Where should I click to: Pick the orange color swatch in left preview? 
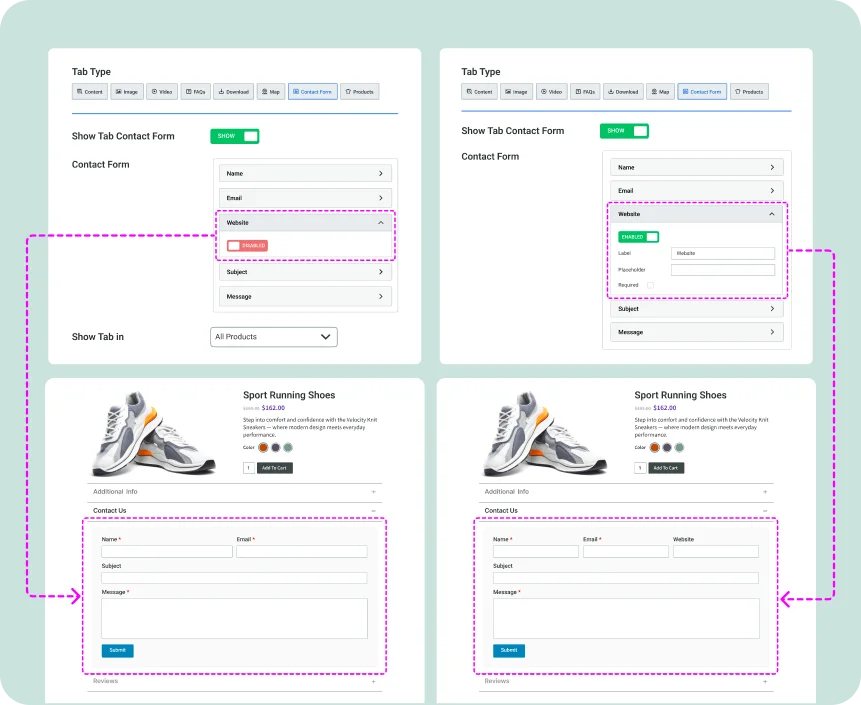pyautogui.click(x=263, y=448)
